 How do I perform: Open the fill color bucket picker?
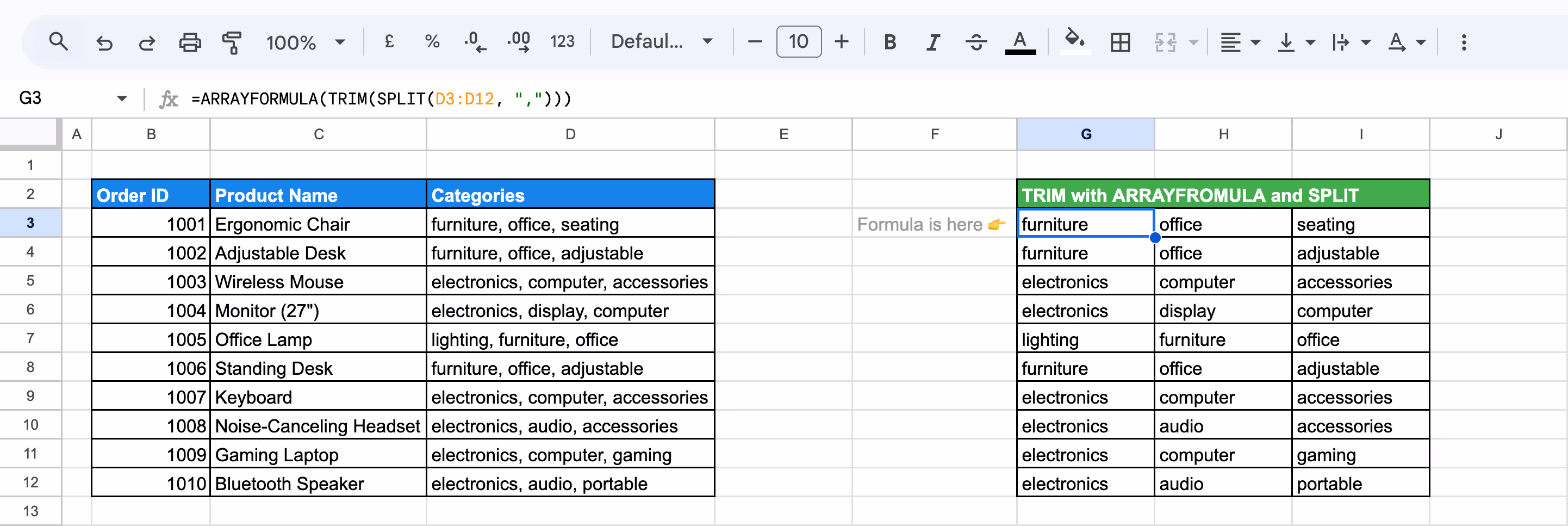click(1074, 41)
